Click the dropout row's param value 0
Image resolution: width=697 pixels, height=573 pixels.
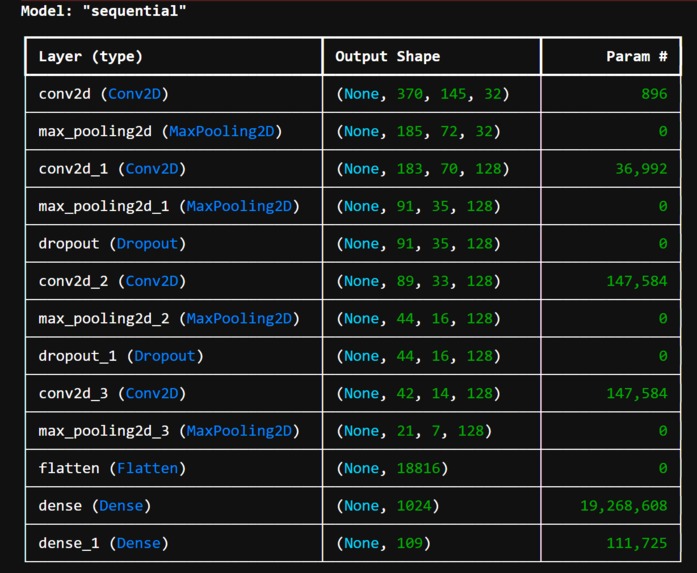(x=663, y=244)
